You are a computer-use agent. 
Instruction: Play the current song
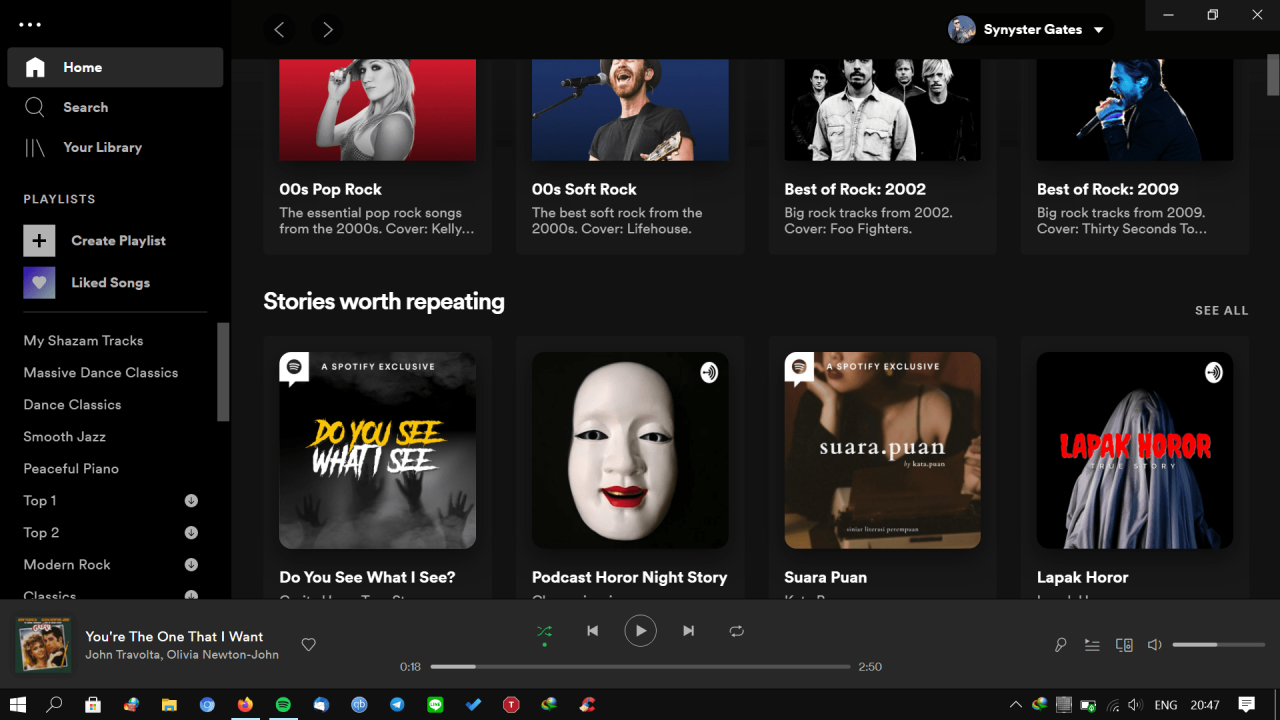point(640,631)
